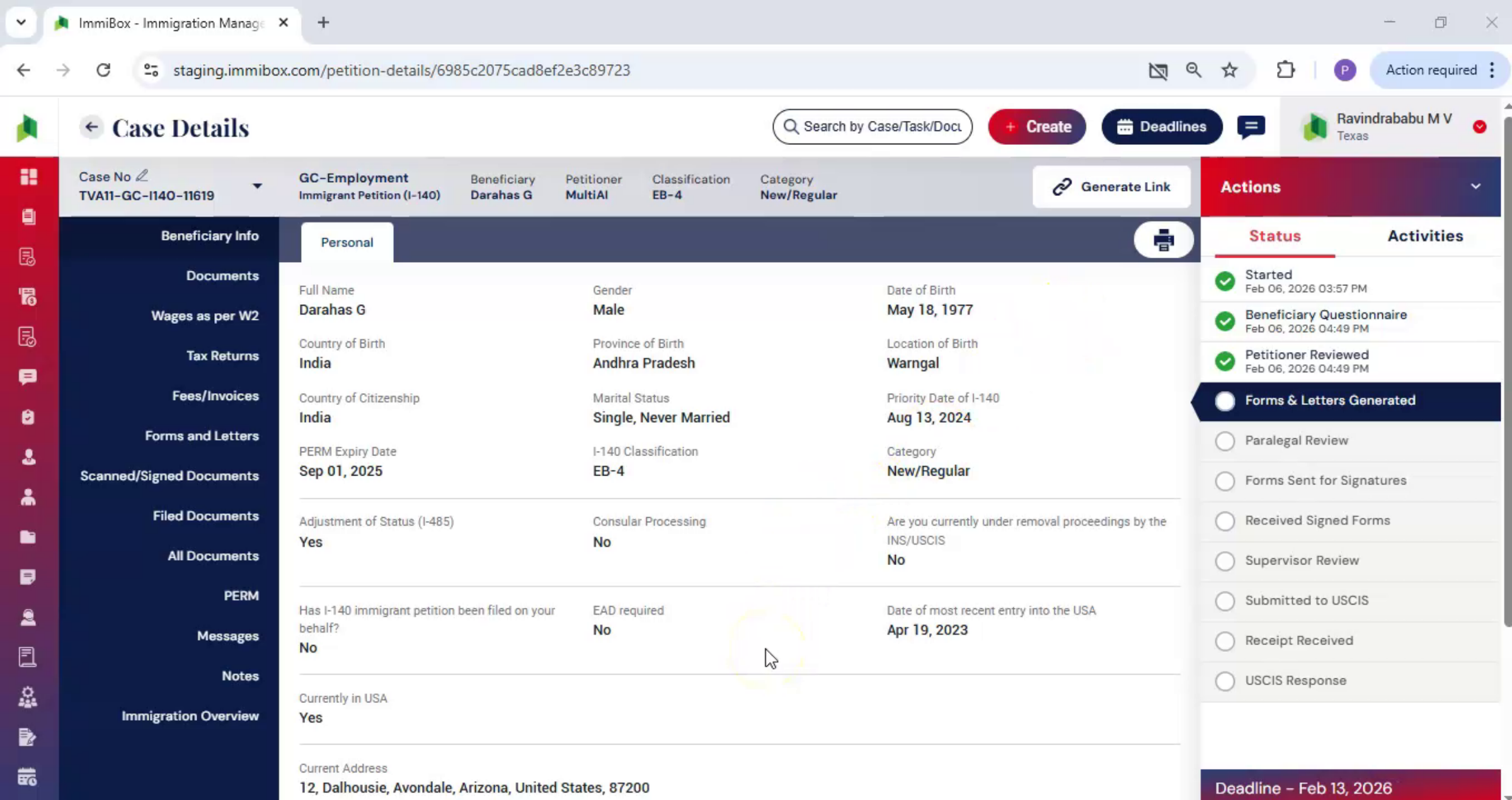Mark USCIS Response status circle
This screenshot has width=1512, height=800.
1225,681
